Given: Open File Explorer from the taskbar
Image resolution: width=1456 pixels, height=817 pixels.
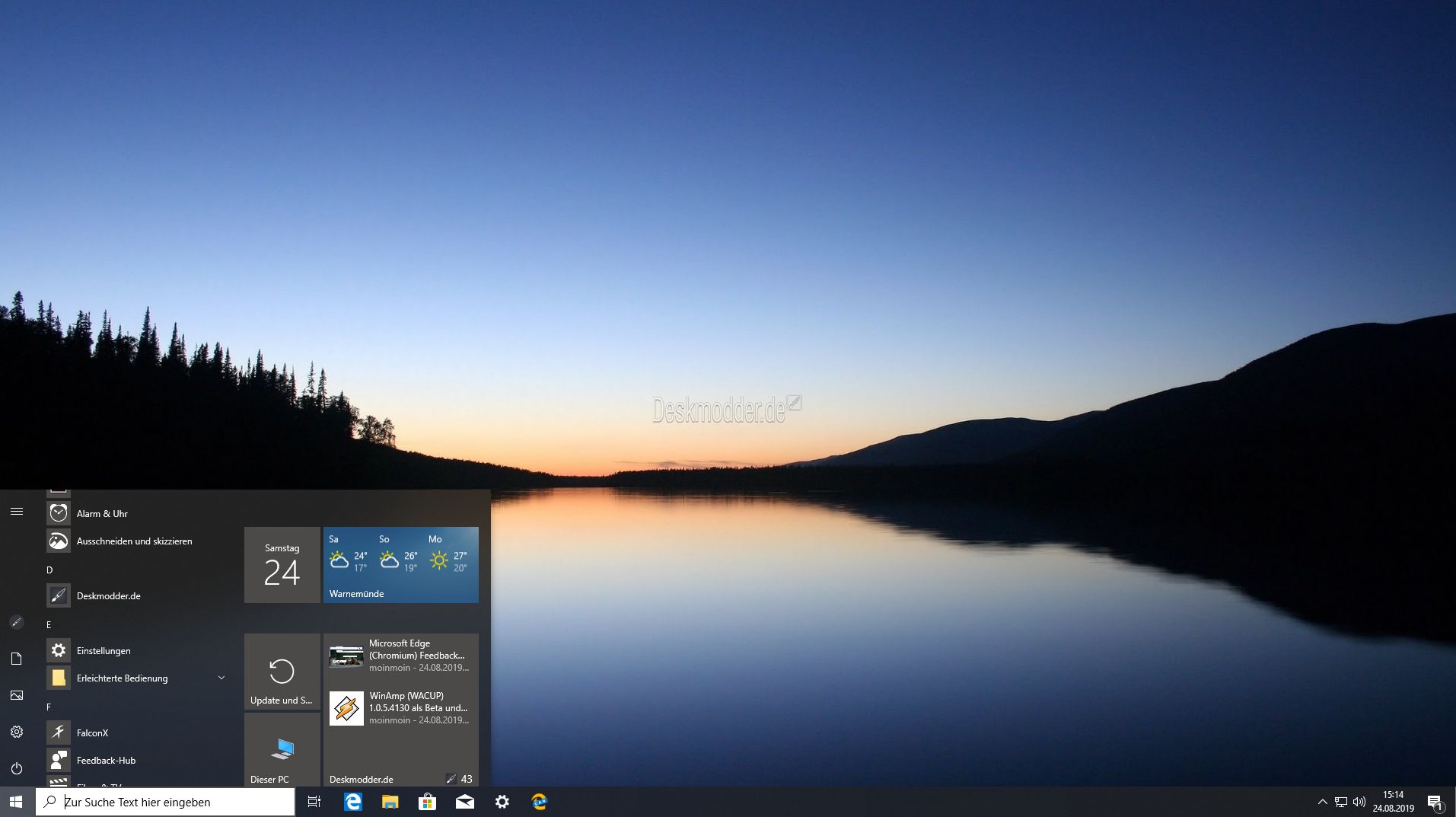Looking at the screenshot, I should point(390,802).
